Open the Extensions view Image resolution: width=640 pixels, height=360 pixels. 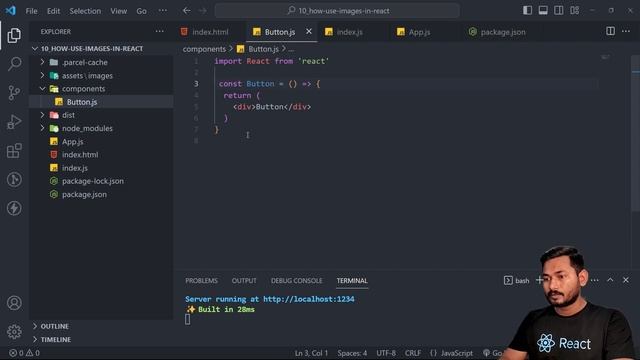pos(14,151)
